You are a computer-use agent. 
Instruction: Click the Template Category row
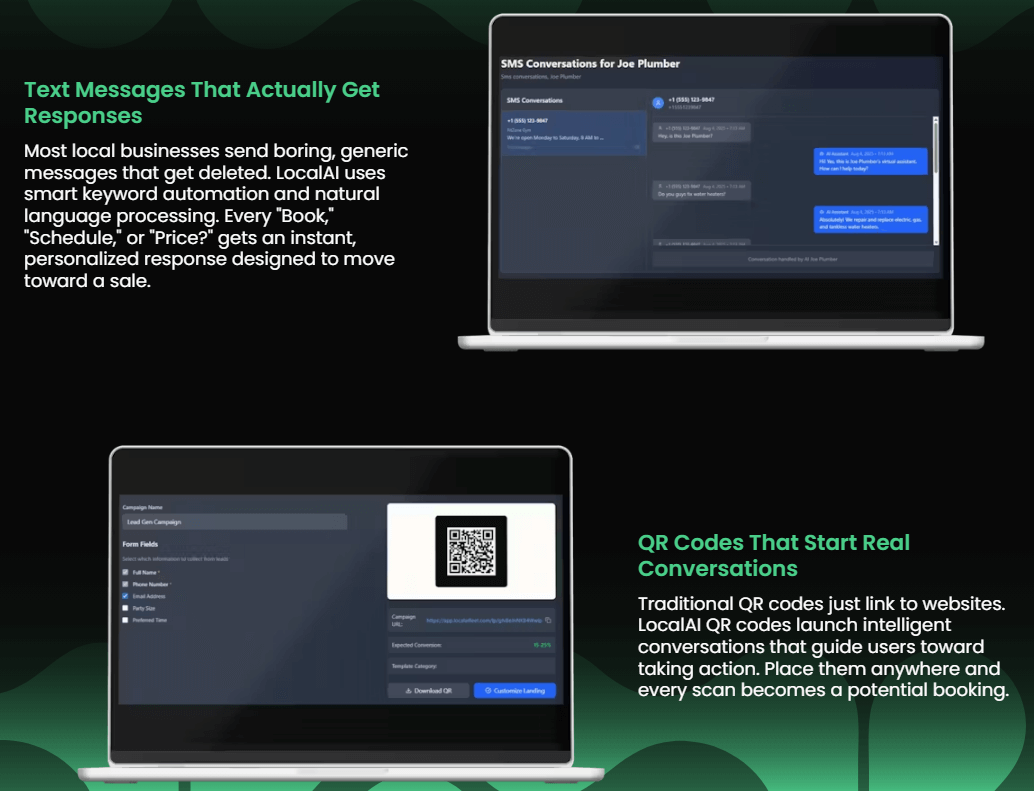[471, 666]
